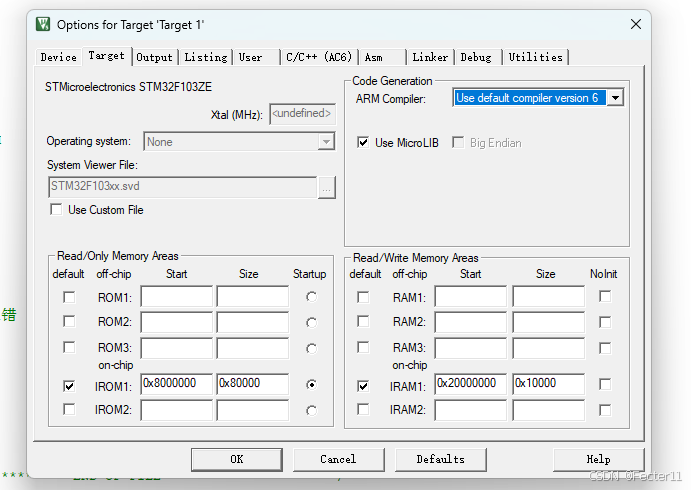The width and height of the screenshot is (691, 490).
Task: Open the Output tab
Action: (x=154, y=57)
